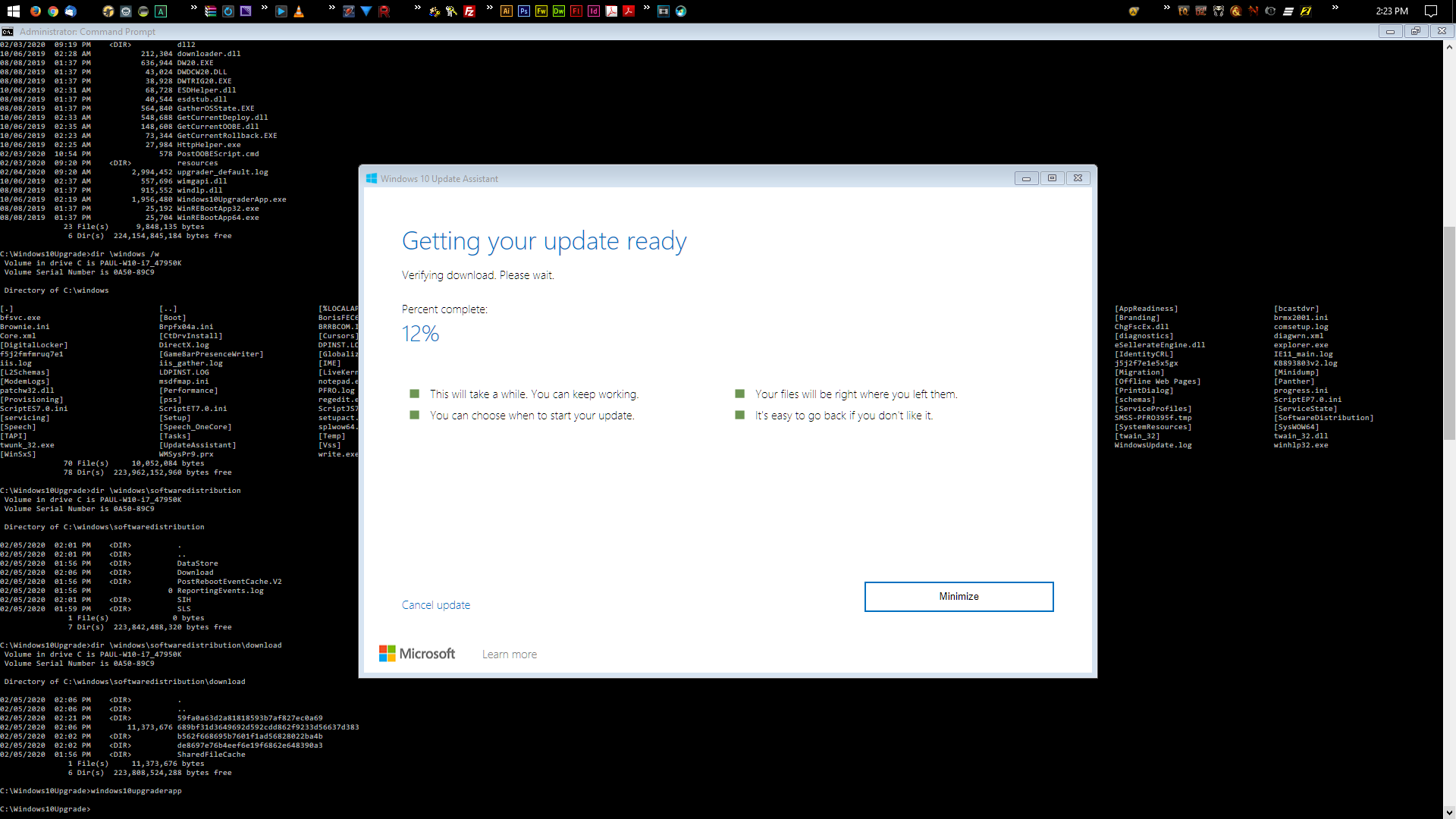Click the [UpdateAssistant] directory entry

(197, 445)
